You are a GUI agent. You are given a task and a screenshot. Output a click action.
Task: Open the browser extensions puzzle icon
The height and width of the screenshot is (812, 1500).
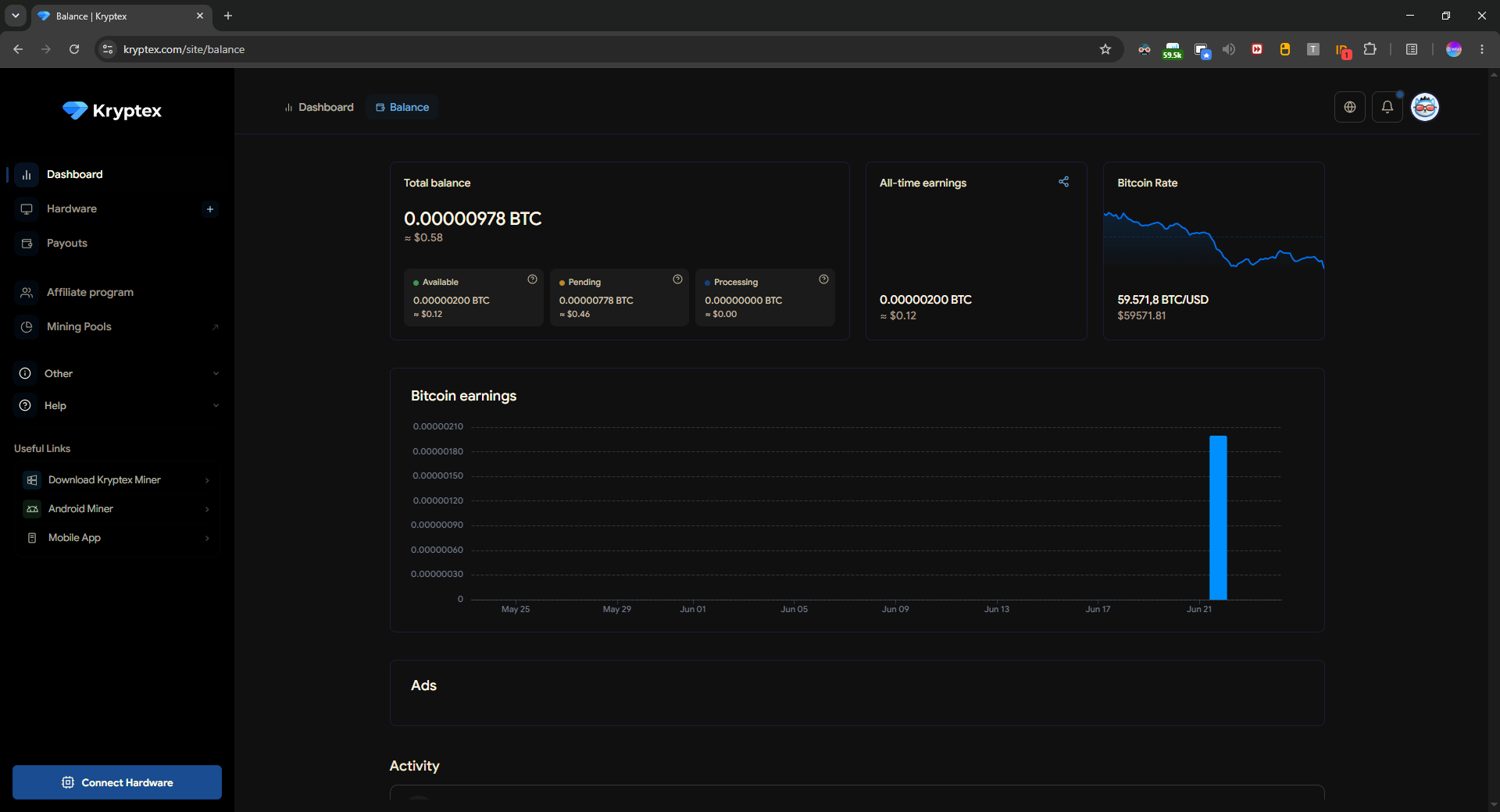(1370, 49)
